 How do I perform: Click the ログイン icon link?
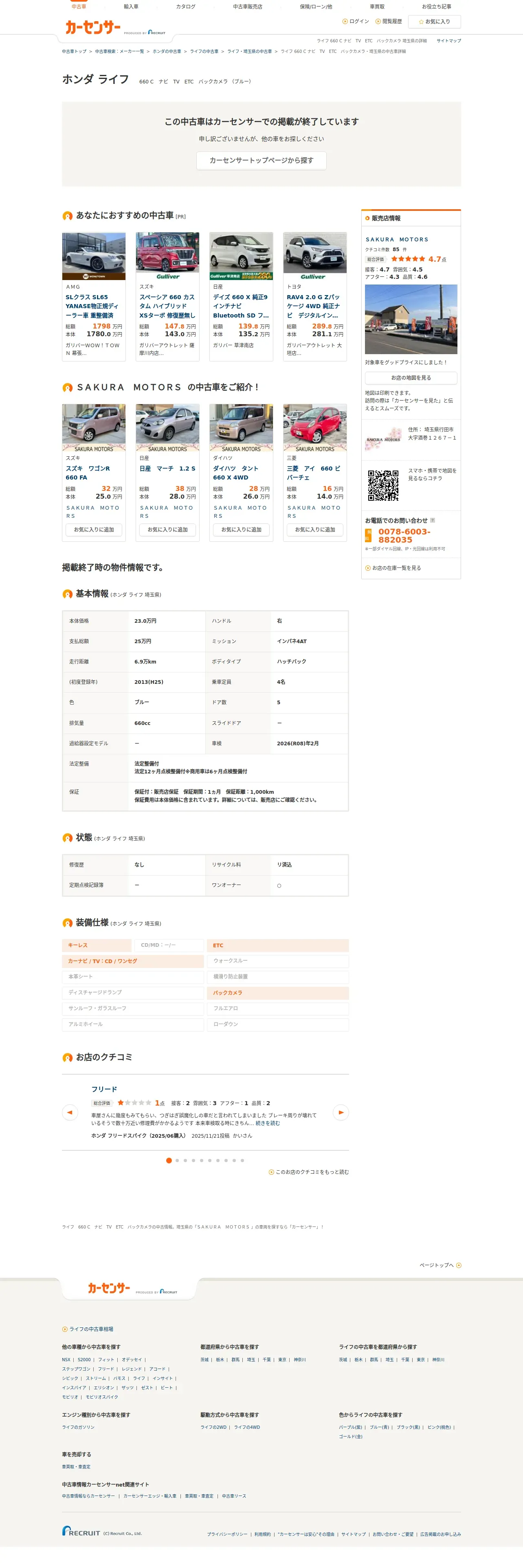coord(356,21)
